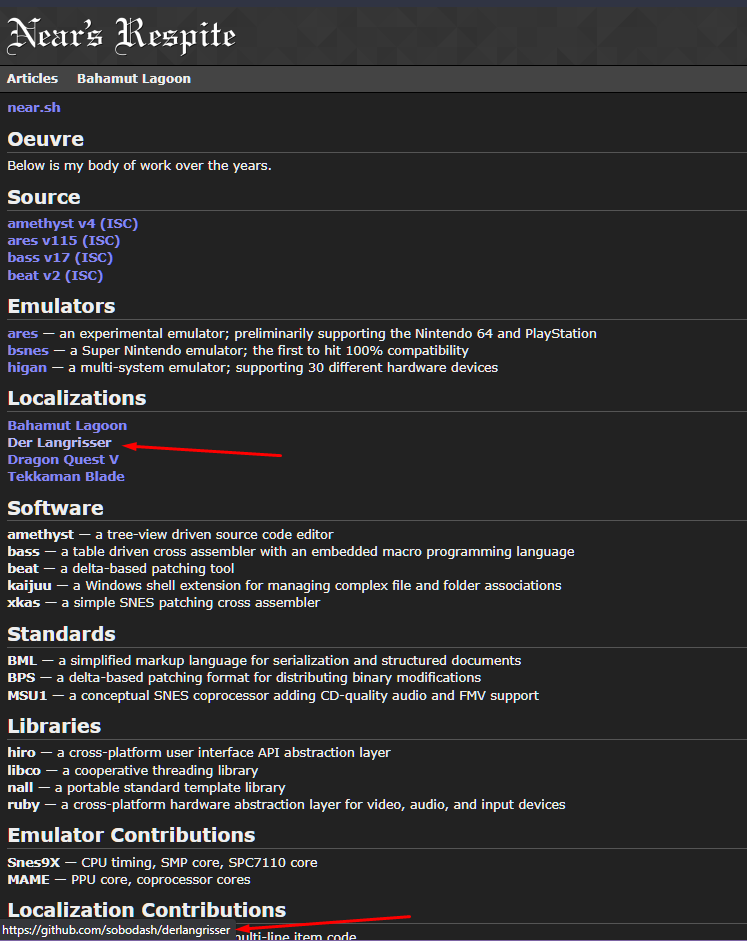Click the beat patching tool entry
The image size is (747, 941).
(23, 568)
